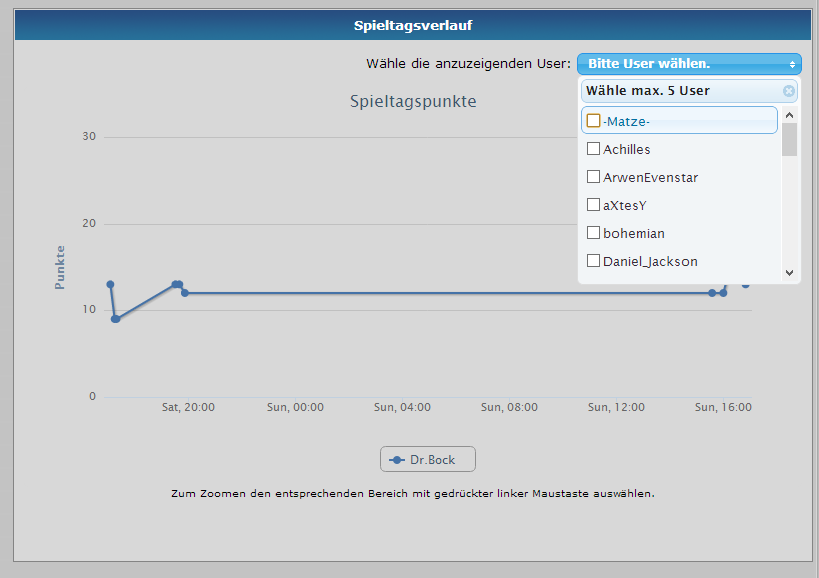Click the 'Sat, 20:00' x-axis label
This screenshot has height=578, width=819.
point(188,407)
